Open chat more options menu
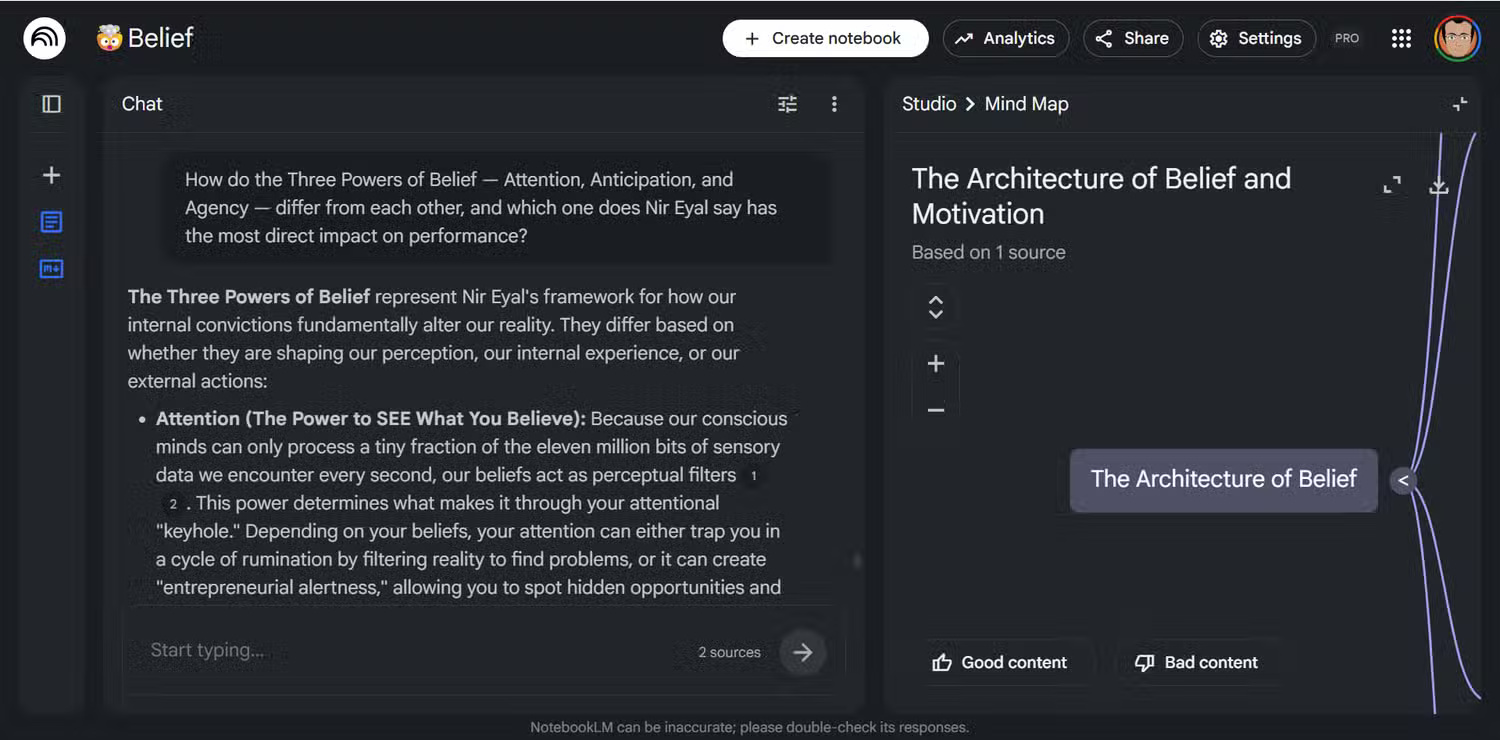 834,104
